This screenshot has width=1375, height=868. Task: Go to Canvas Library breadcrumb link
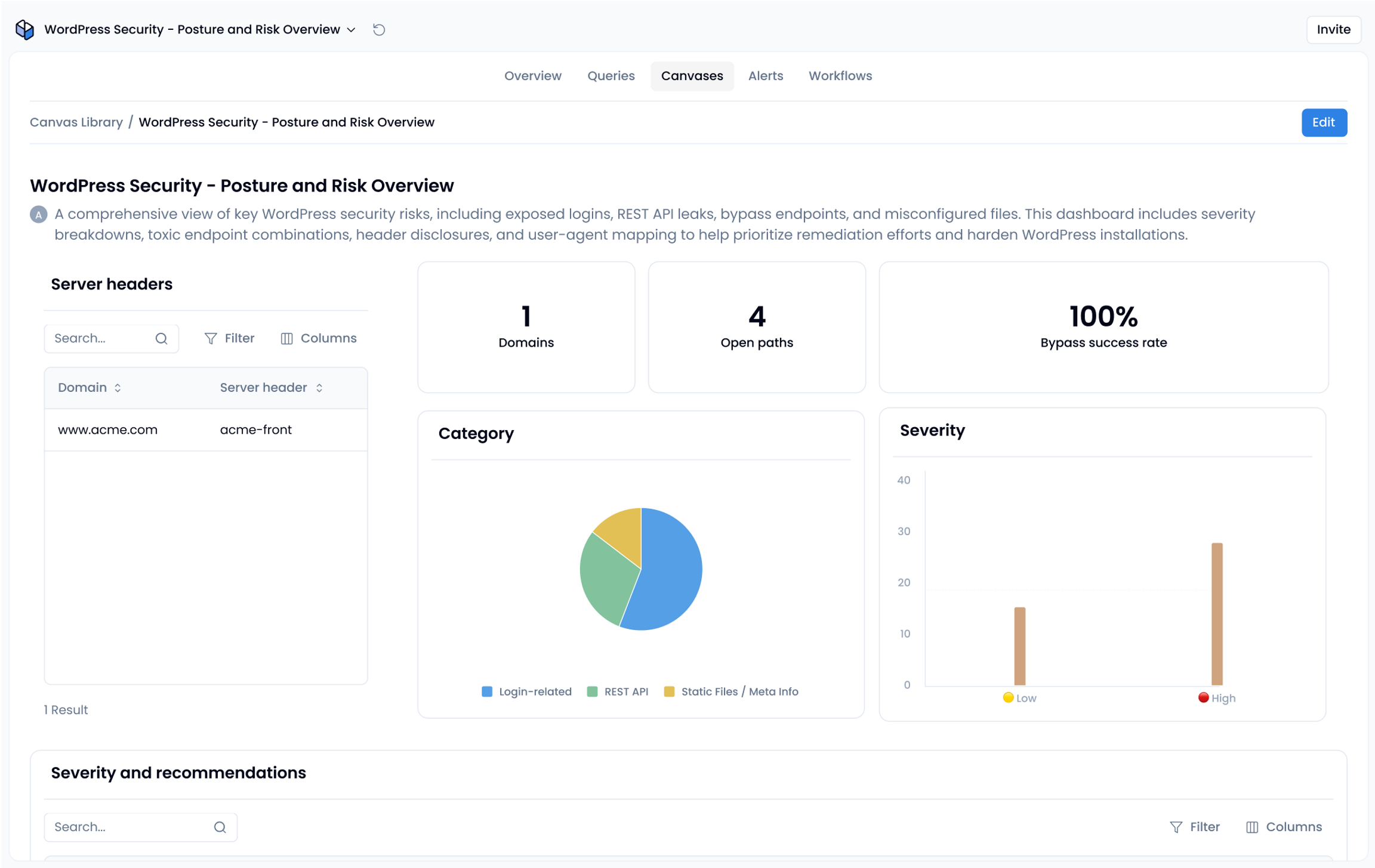point(76,122)
